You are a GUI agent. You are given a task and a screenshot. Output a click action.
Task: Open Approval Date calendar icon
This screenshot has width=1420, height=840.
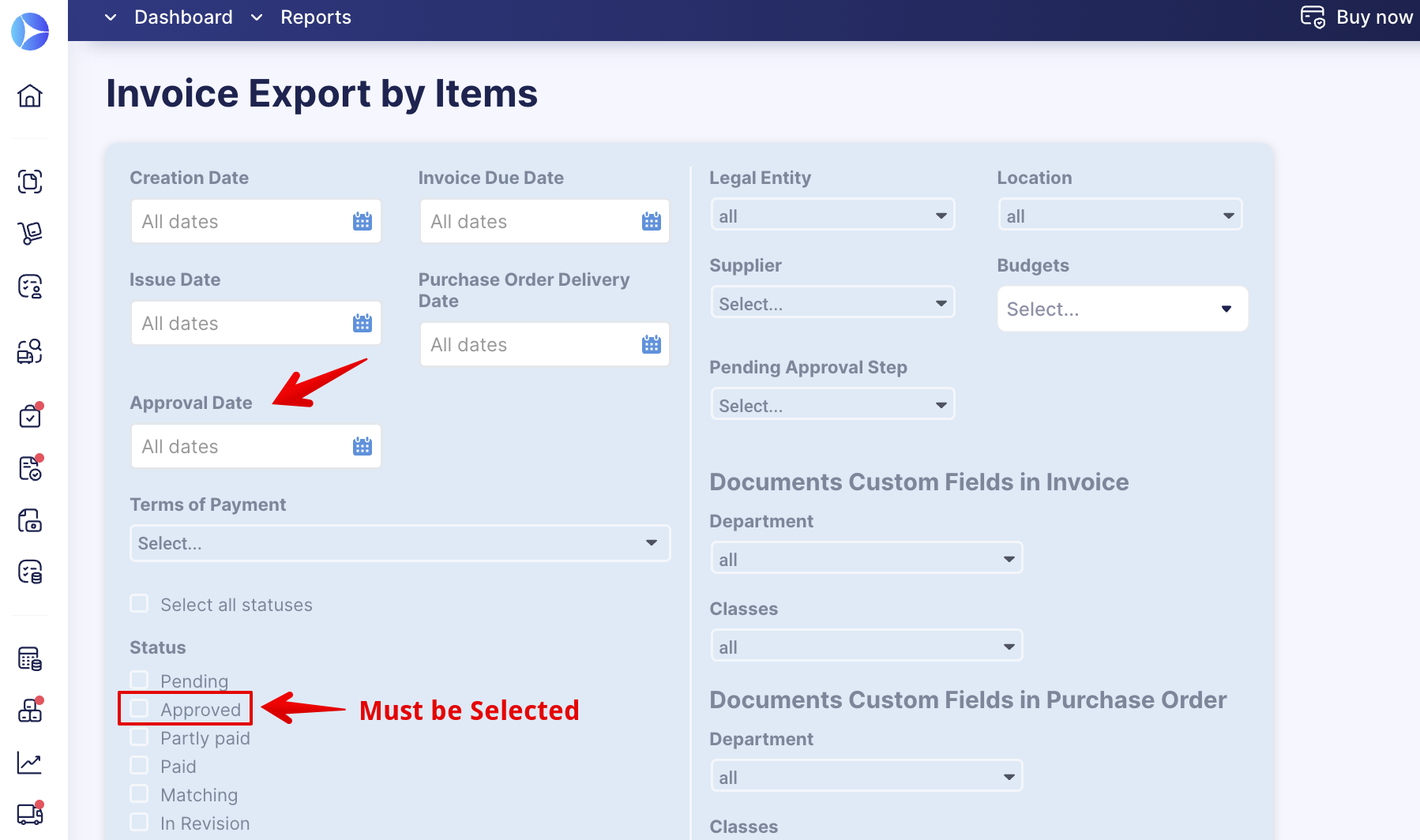[363, 446]
